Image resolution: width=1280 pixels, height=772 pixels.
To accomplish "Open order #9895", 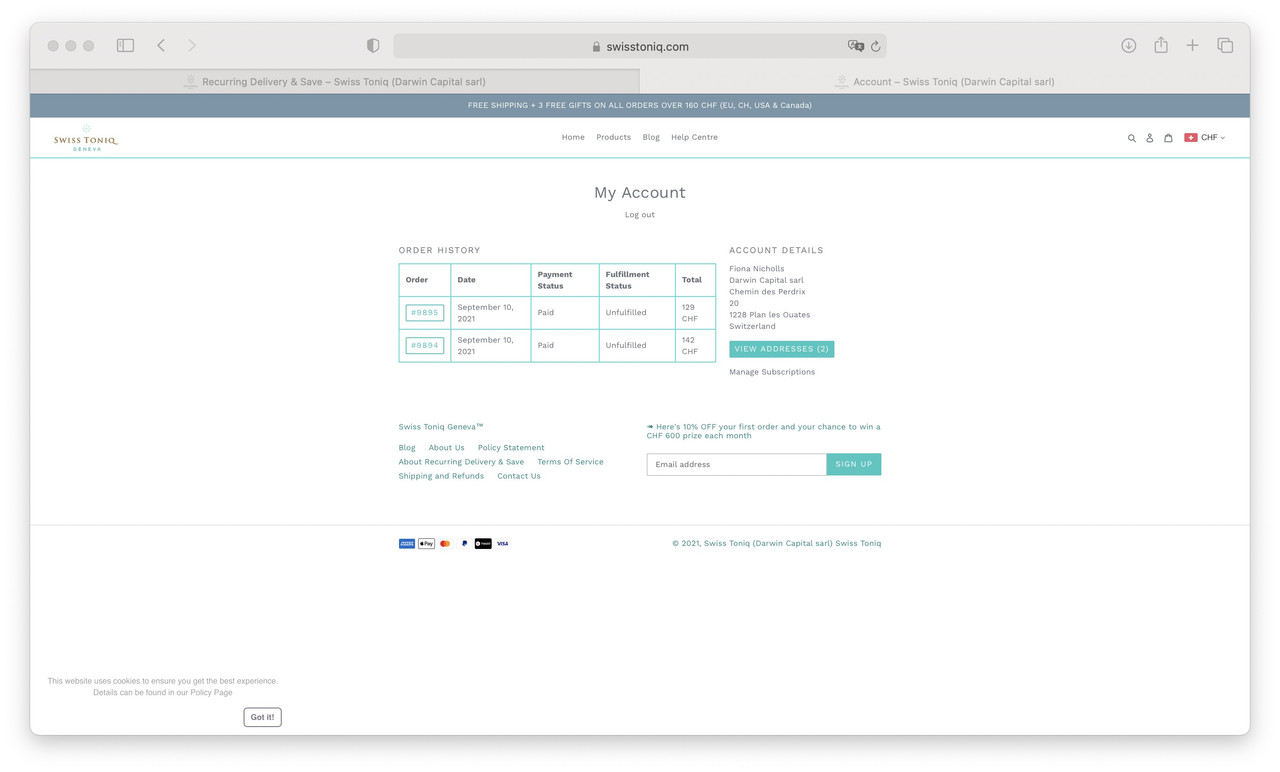I will coord(425,313).
